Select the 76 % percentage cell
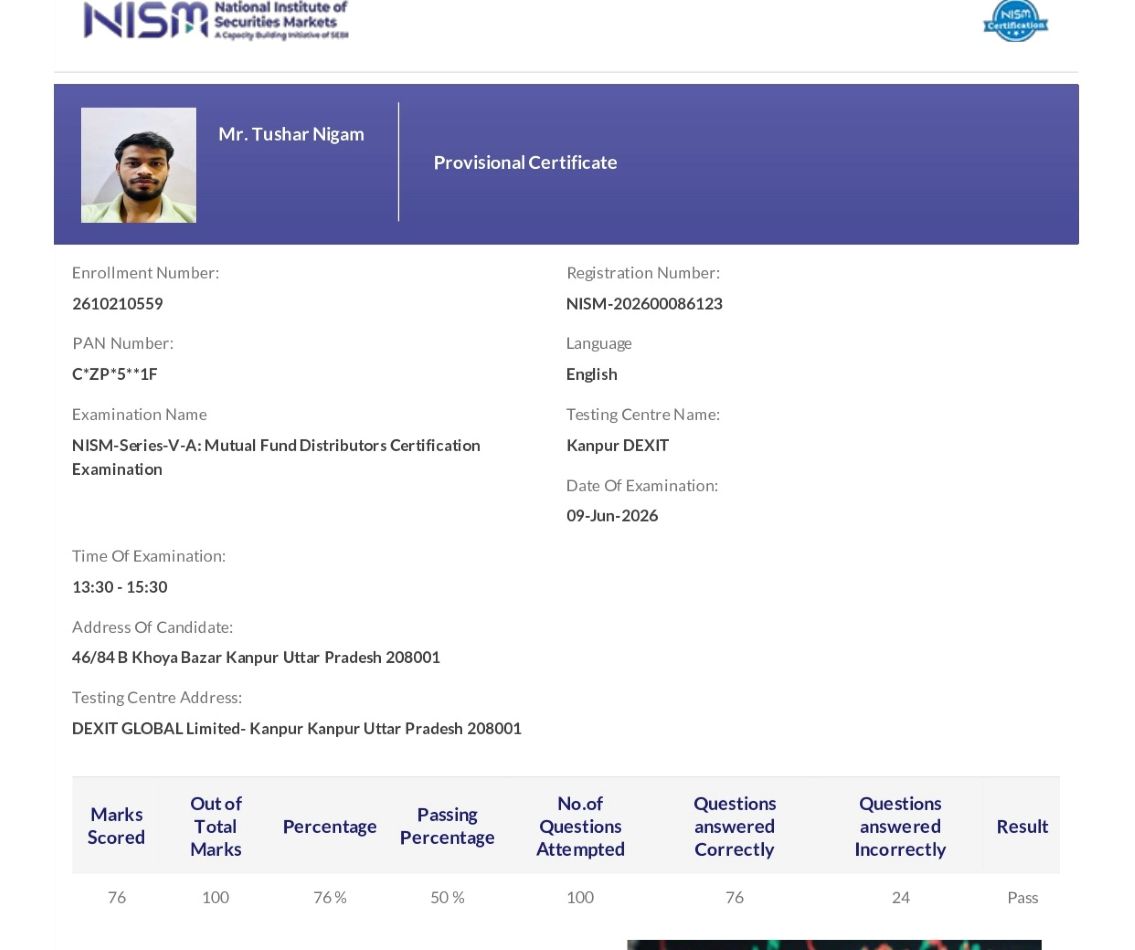This screenshot has width=1135, height=950. 329,898
